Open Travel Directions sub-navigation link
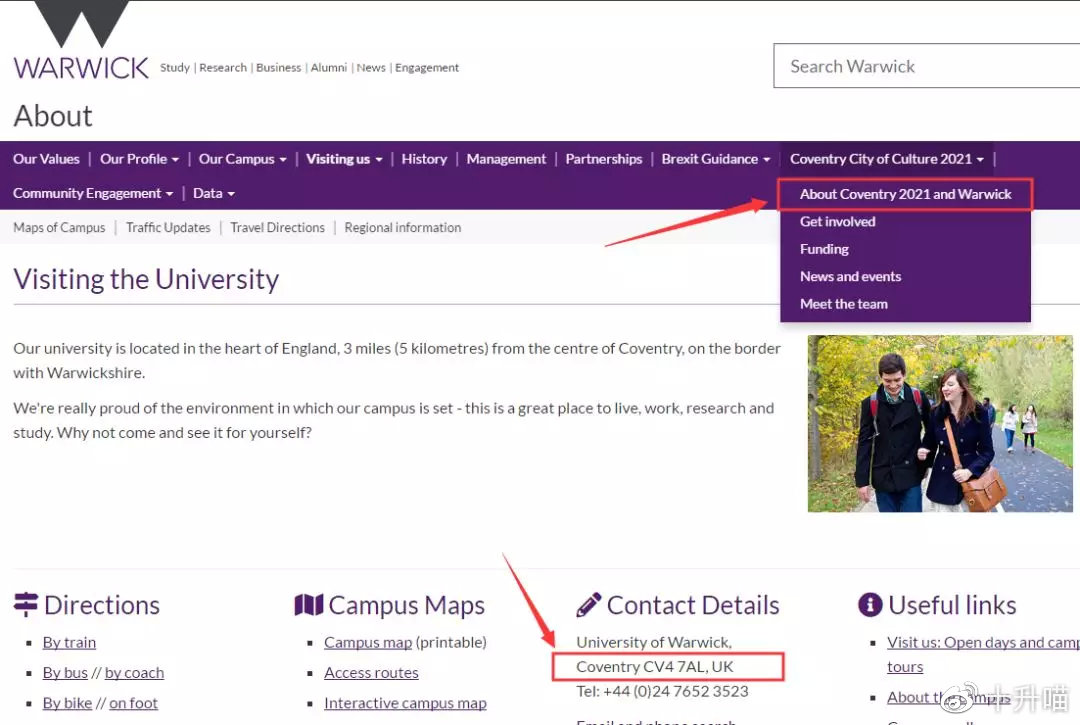The height and width of the screenshot is (725, 1080). [x=278, y=227]
